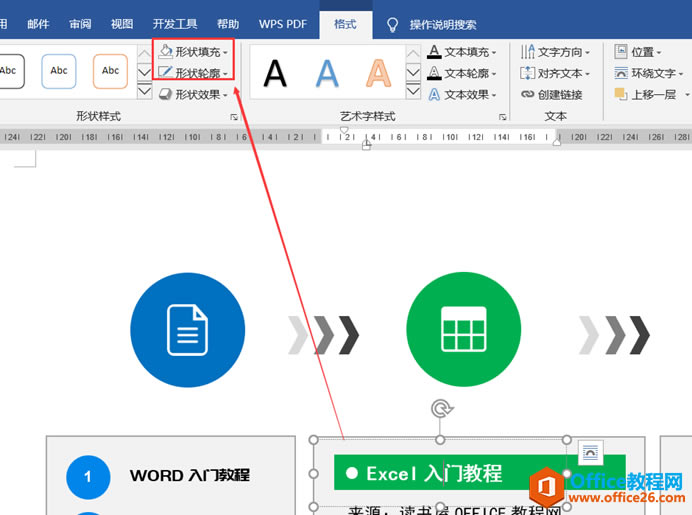Switch to the 开发工具 tab
Viewport: 692px width, 515px height.
[x=175, y=24]
